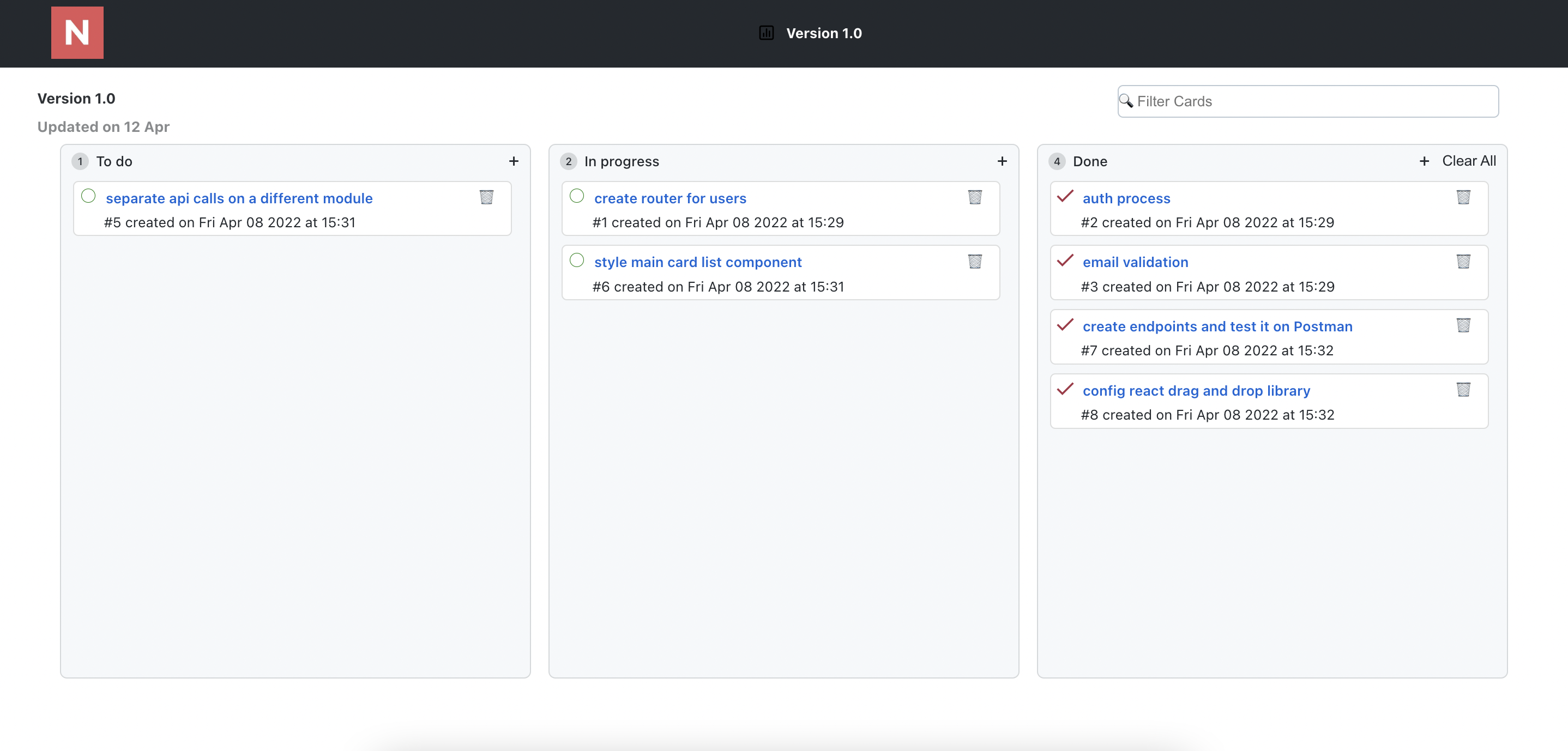Check the circle on 'separate api calls' card

coord(88,195)
